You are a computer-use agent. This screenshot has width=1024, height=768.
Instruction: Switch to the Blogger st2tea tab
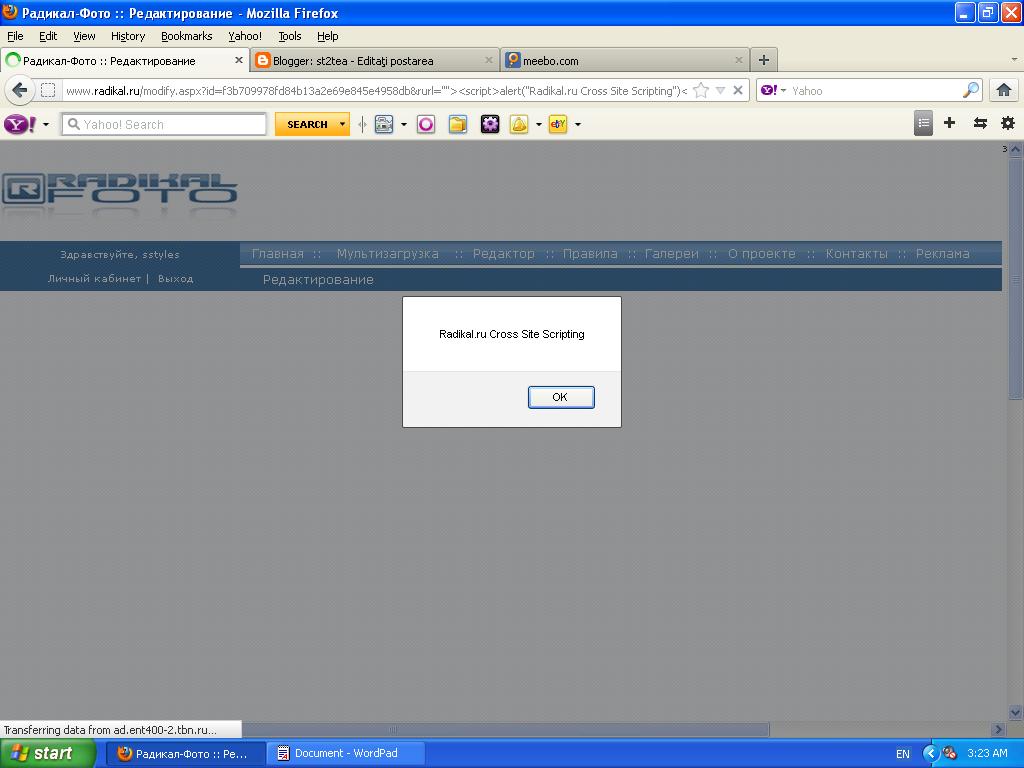[374, 60]
